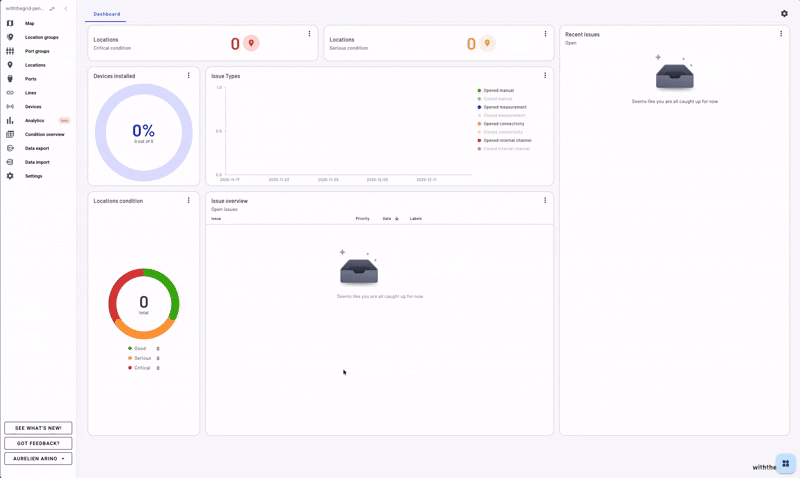Viewport: 800px width, 478px height.
Task: Click the See What's New button
Action: click(x=38, y=427)
